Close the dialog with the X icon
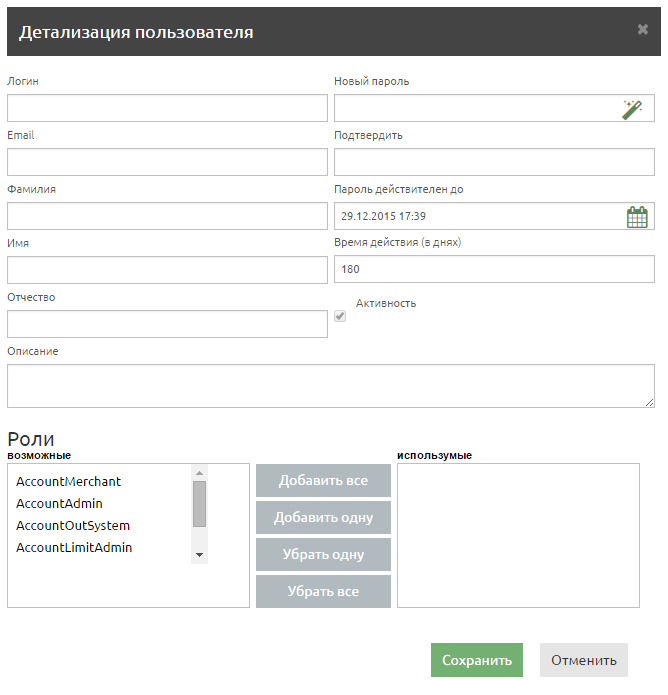 point(643,30)
